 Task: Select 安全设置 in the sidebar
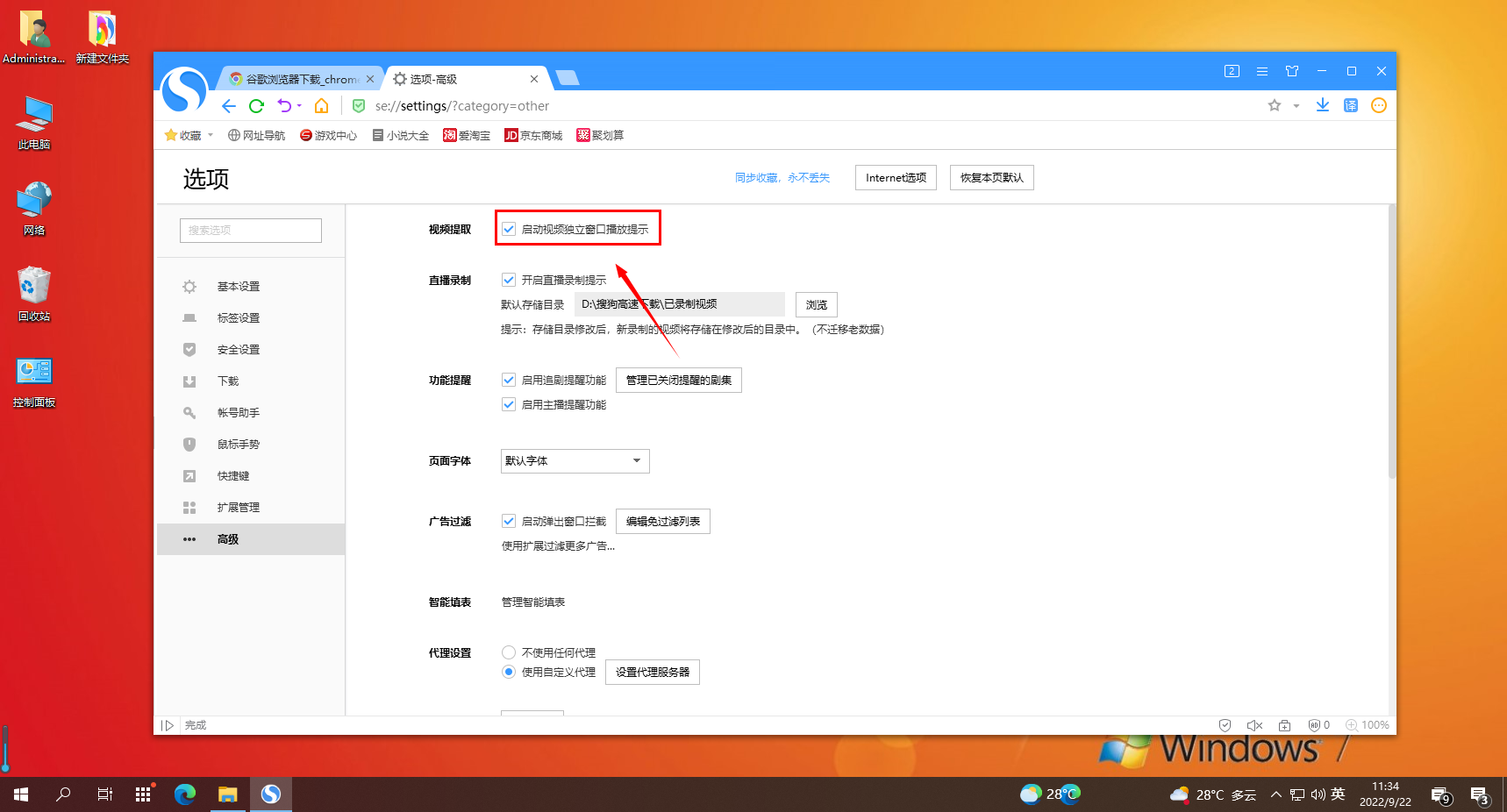tap(251, 350)
